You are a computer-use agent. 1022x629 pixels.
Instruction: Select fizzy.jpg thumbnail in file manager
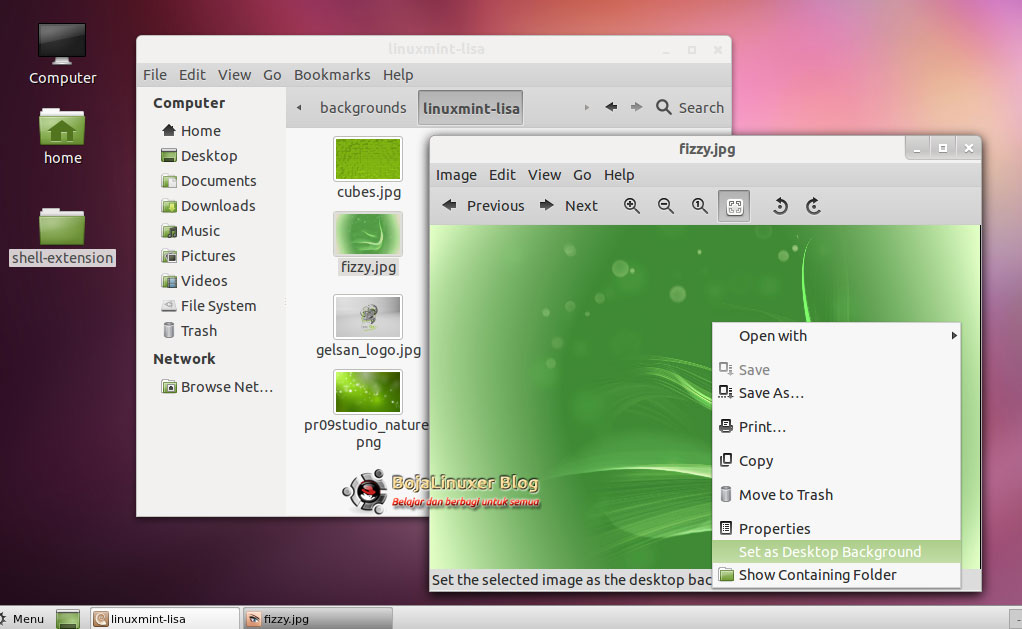(368, 234)
